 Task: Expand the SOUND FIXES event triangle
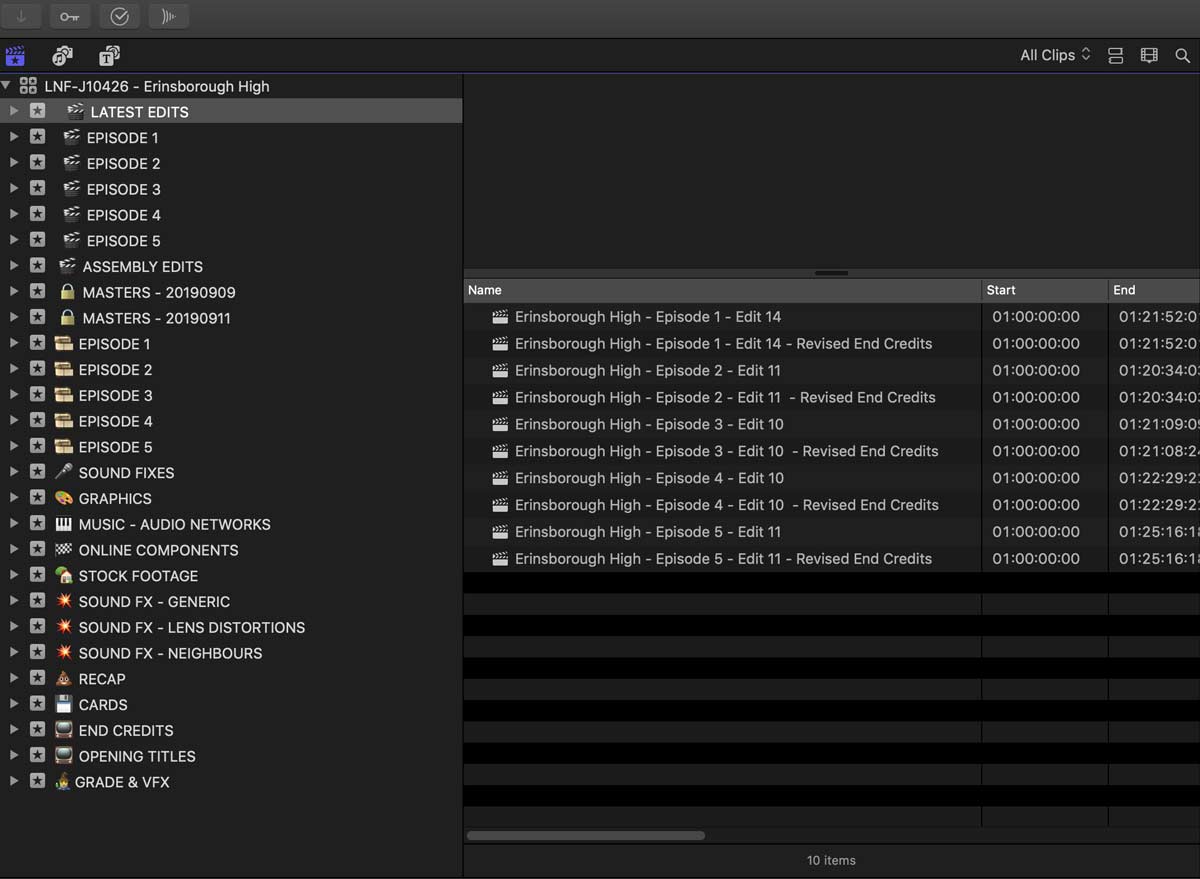(14, 472)
